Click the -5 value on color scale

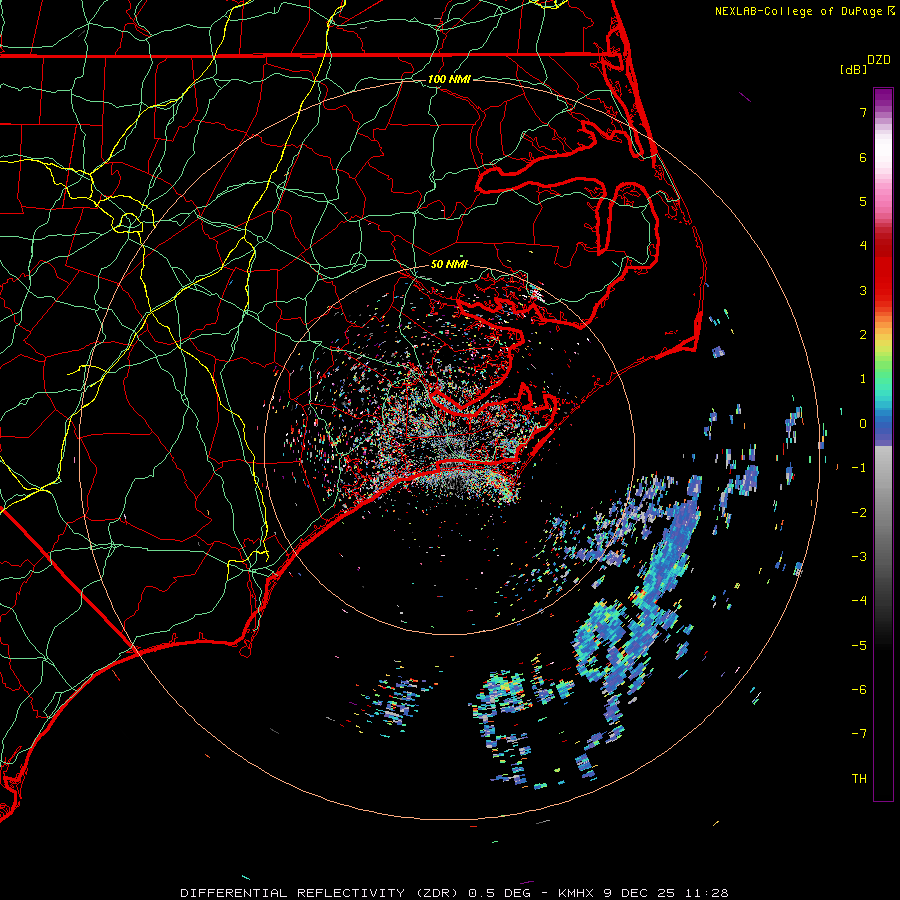859,646
